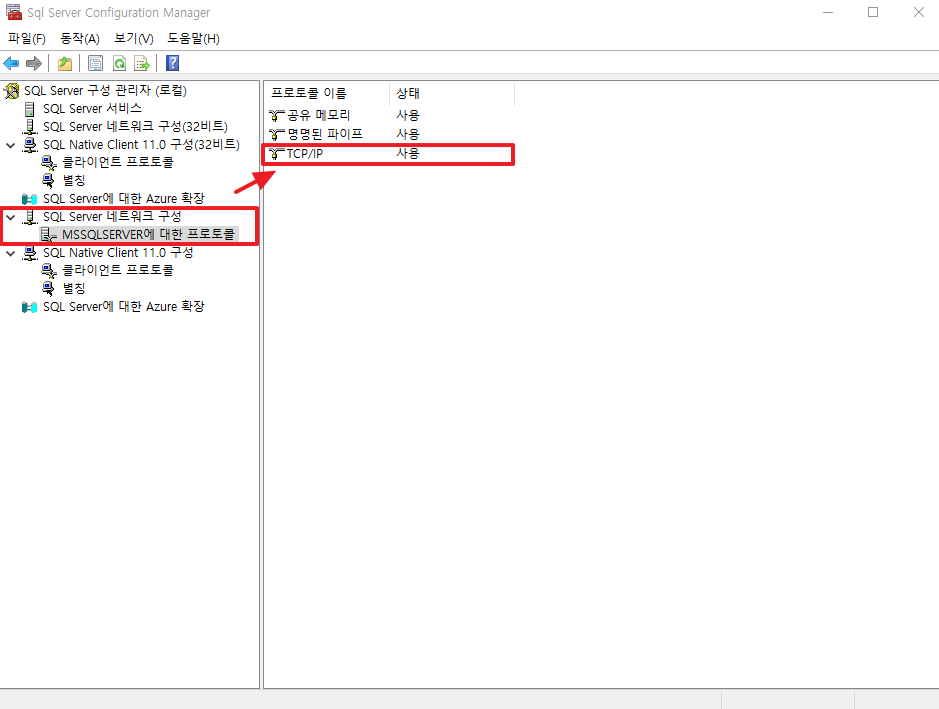Viewport: 939px width, 709px height.
Task: Open the 보기(V) menu
Action: pos(134,39)
